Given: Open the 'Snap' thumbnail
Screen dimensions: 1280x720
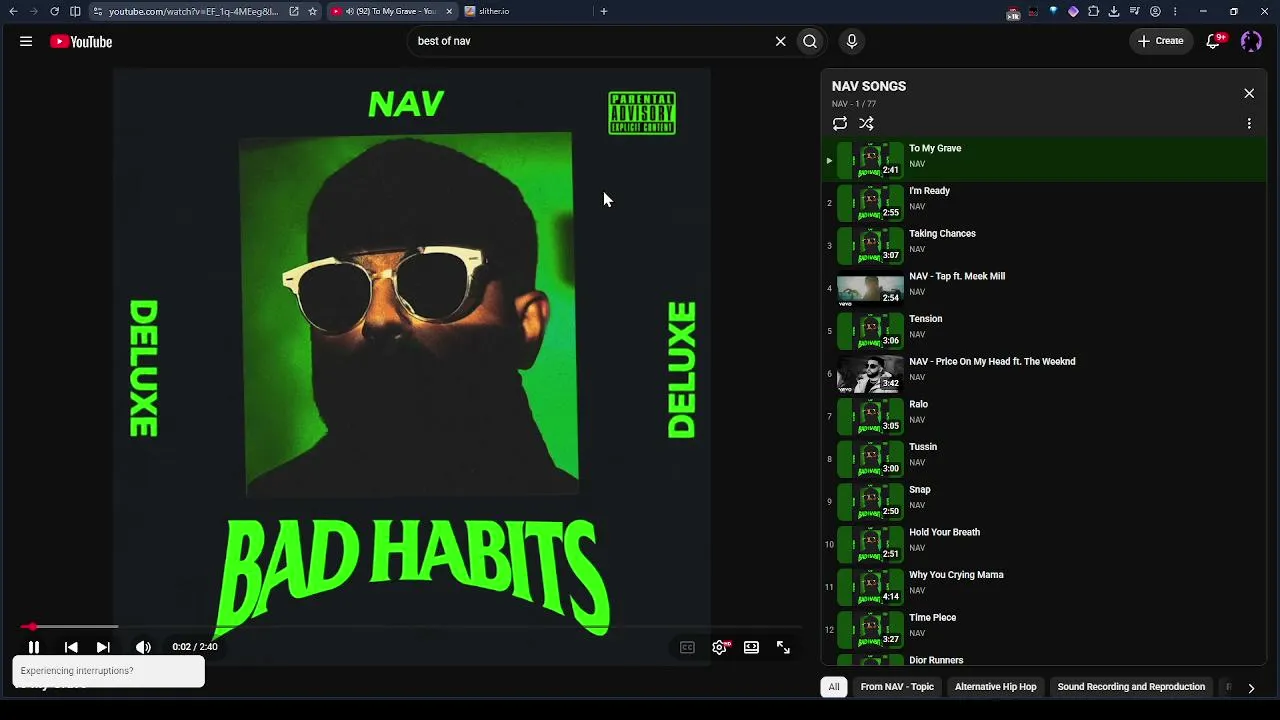Looking at the screenshot, I should click(870, 502).
